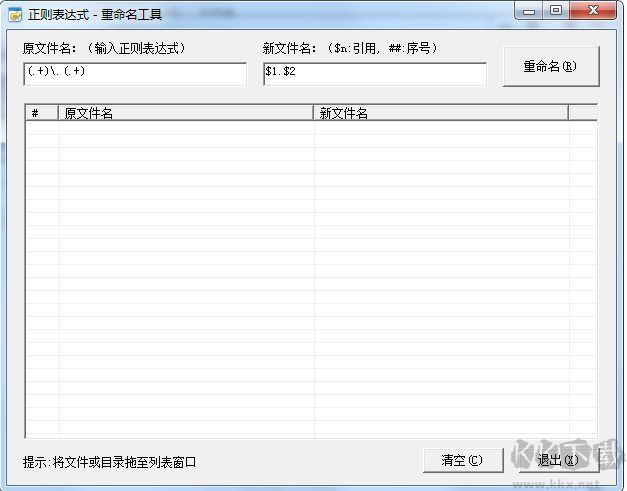Click the 提示:将文件或目录拖至列表窗口 hint text

(x=110, y=462)
